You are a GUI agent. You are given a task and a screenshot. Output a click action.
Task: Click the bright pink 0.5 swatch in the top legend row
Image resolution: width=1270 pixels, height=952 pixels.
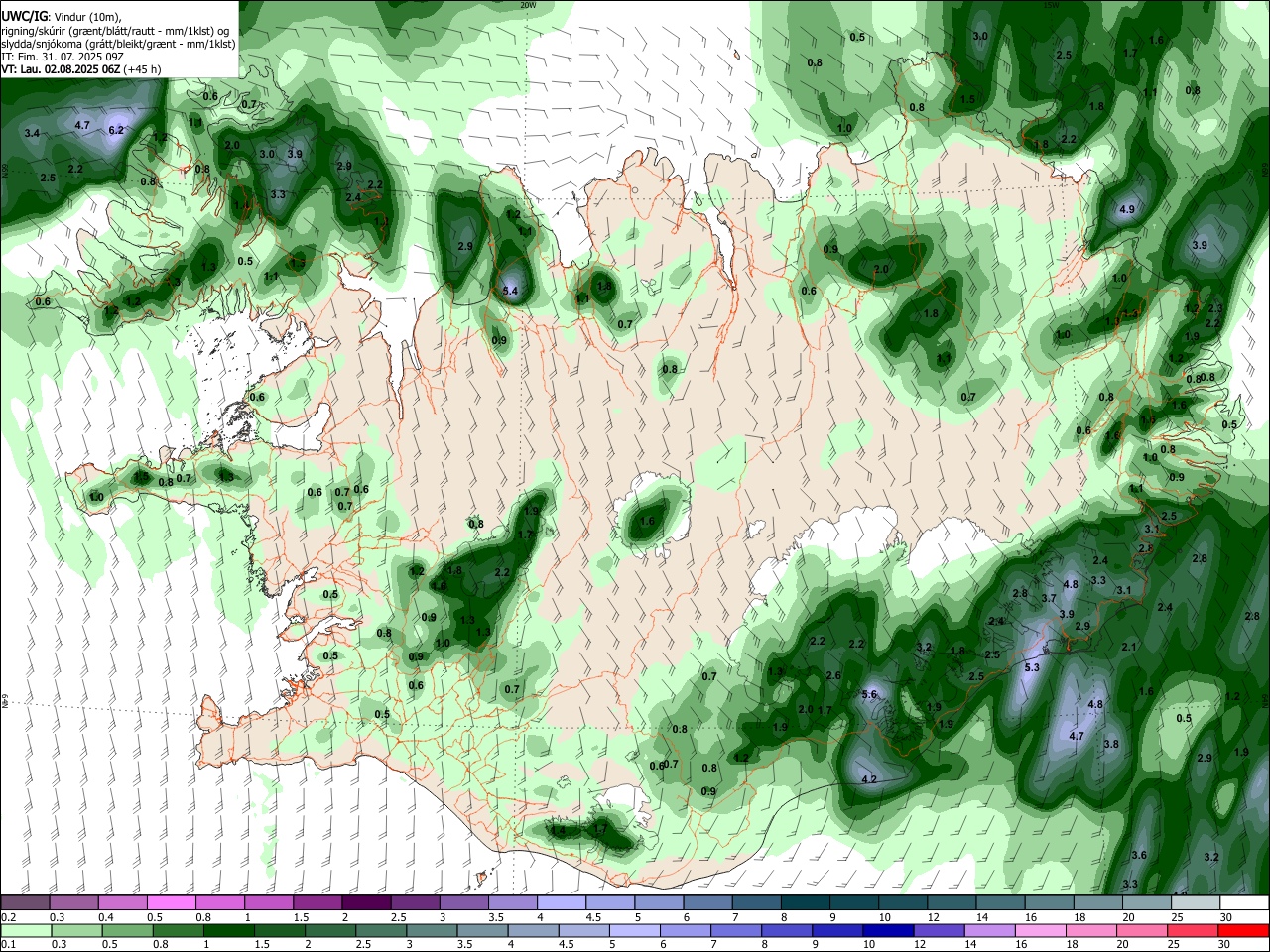(x=171, y=903)
